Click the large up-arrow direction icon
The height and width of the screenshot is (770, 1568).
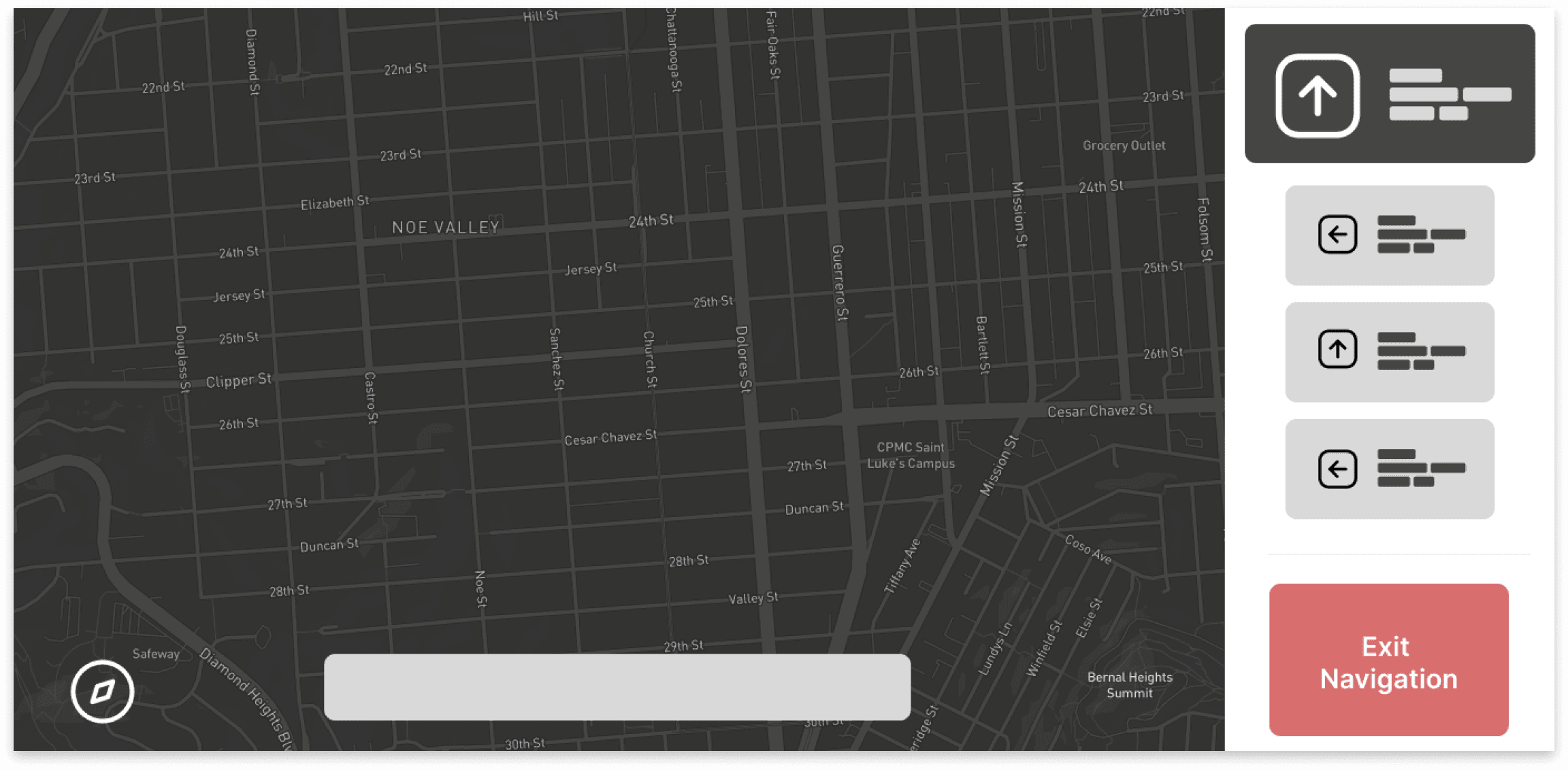pyautogui.click(x=1318, y=95)
